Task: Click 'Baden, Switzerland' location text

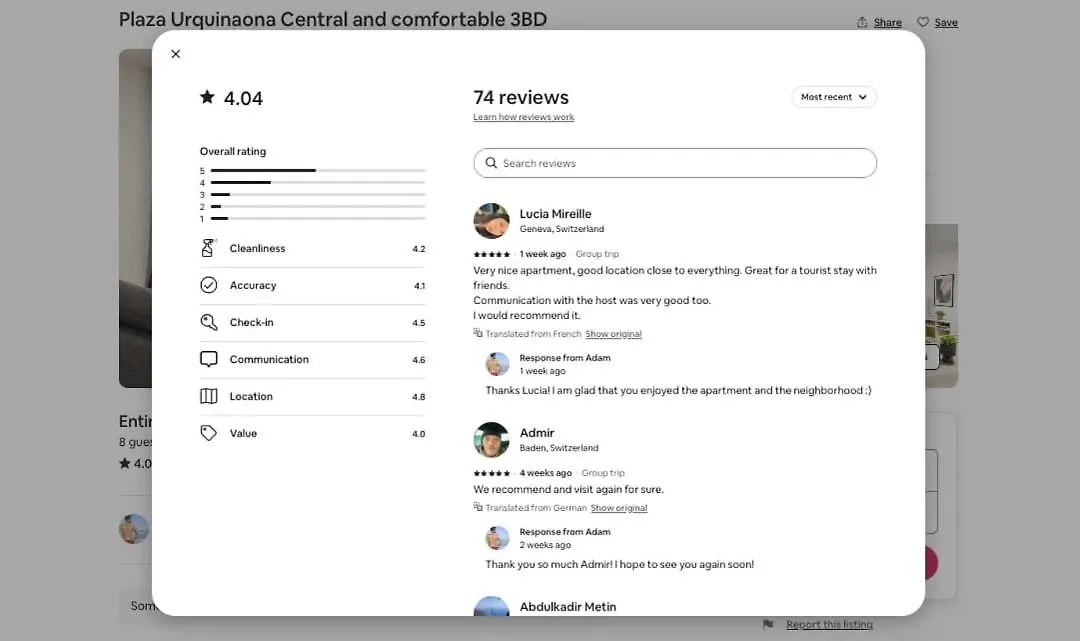Action: coord(559,448)
